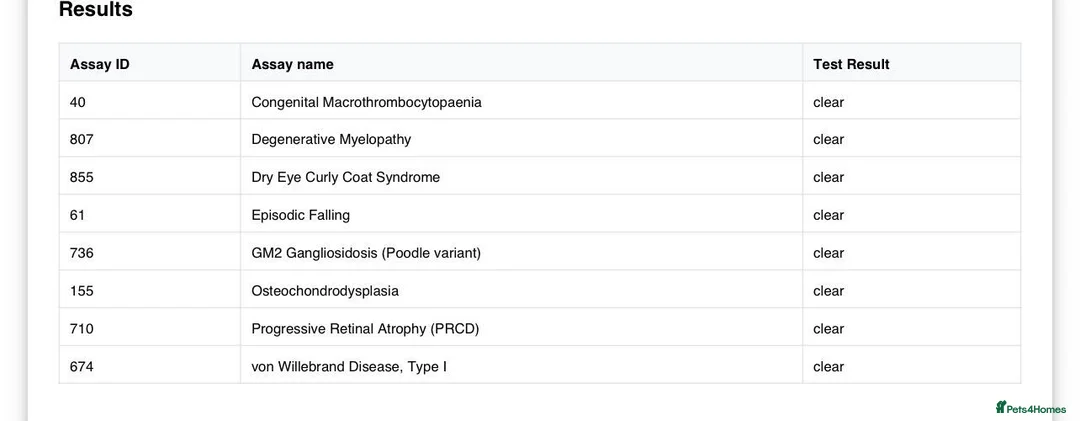Click the Osteochondrodysplasia assay name

click(325, 291)
